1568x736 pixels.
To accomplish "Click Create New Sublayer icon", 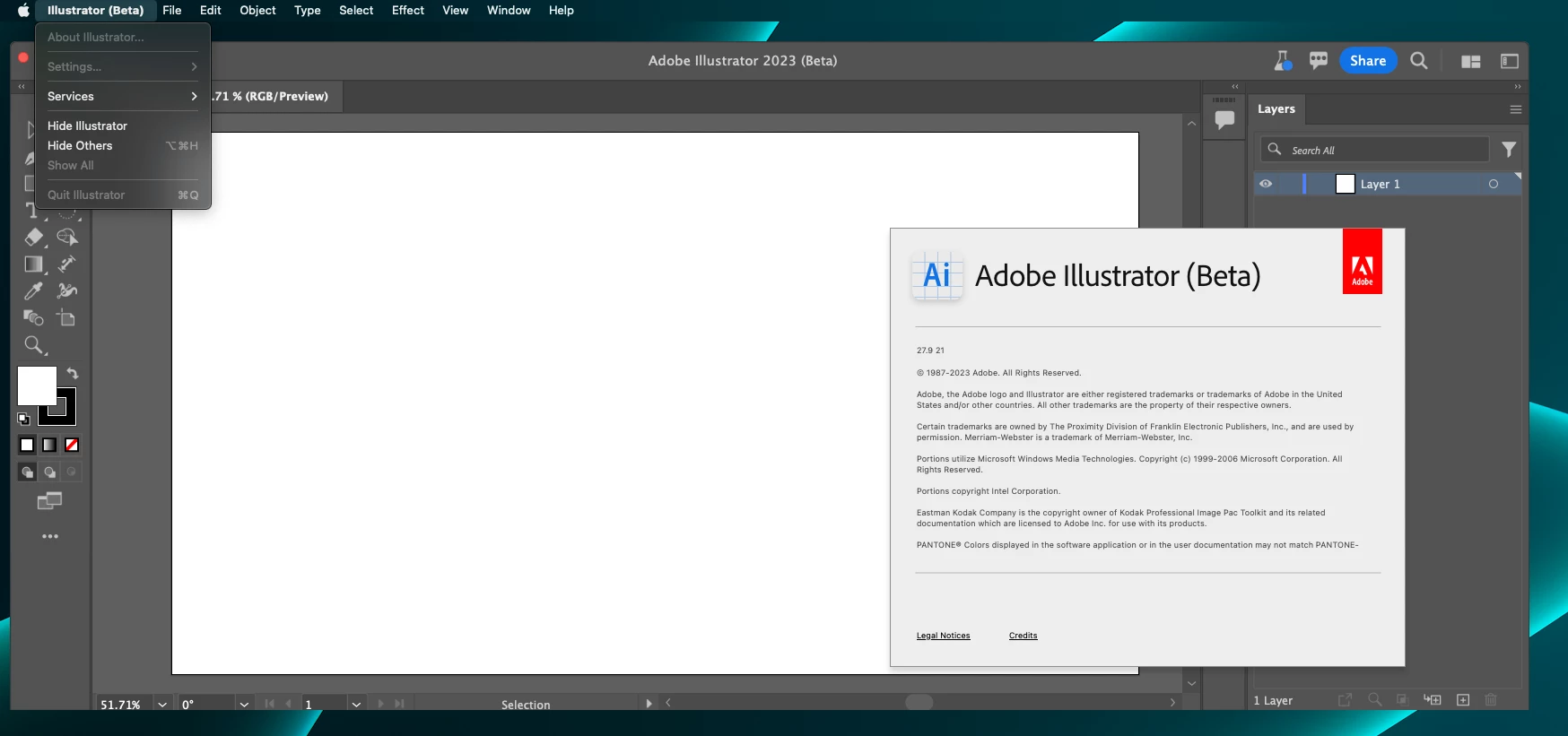I will pyautogui.click(x=1433, y=700).
